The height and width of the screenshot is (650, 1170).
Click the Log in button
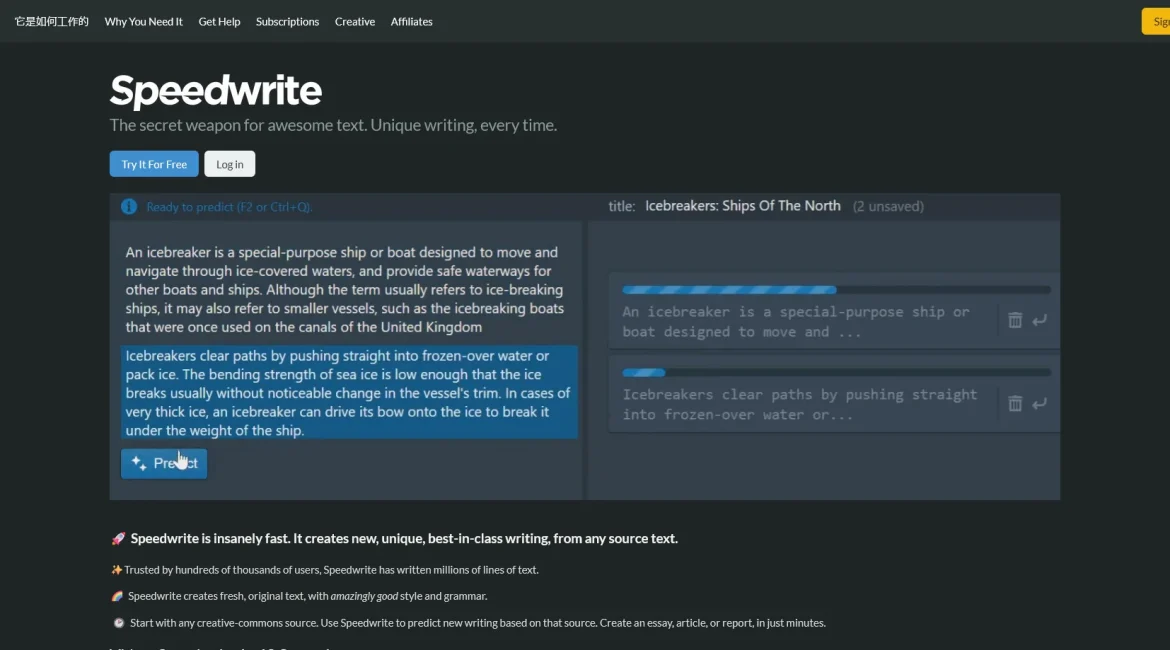tap(230, 164)
